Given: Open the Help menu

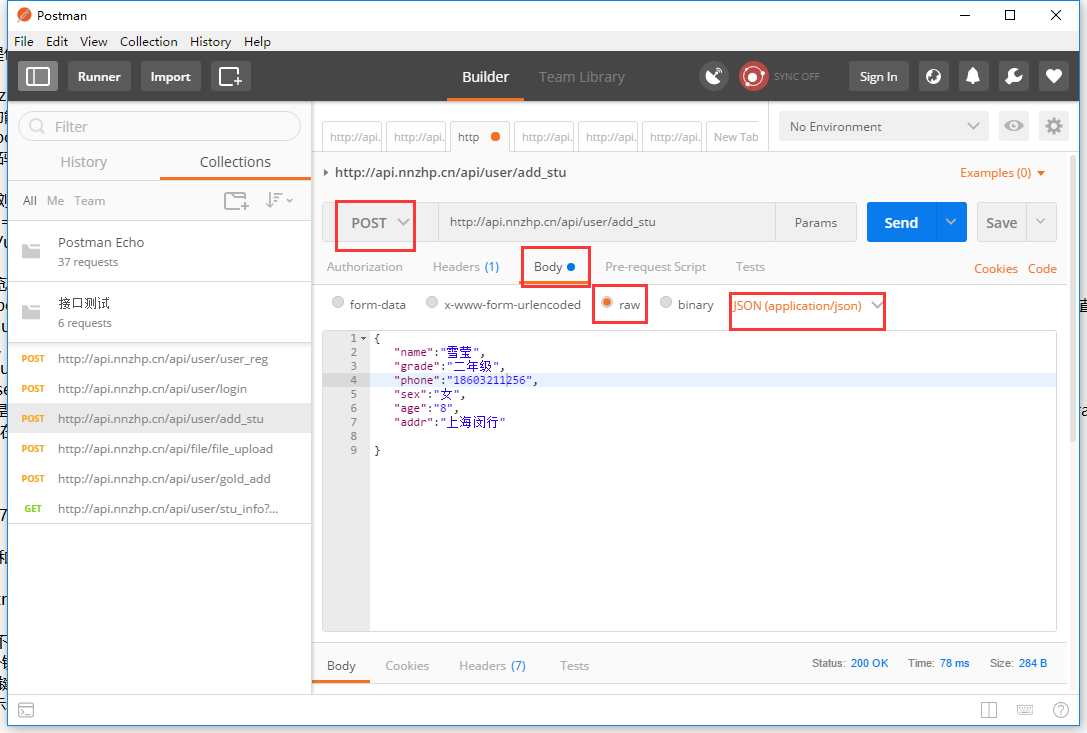Looking at the screenshot, I should click(257, 42).
